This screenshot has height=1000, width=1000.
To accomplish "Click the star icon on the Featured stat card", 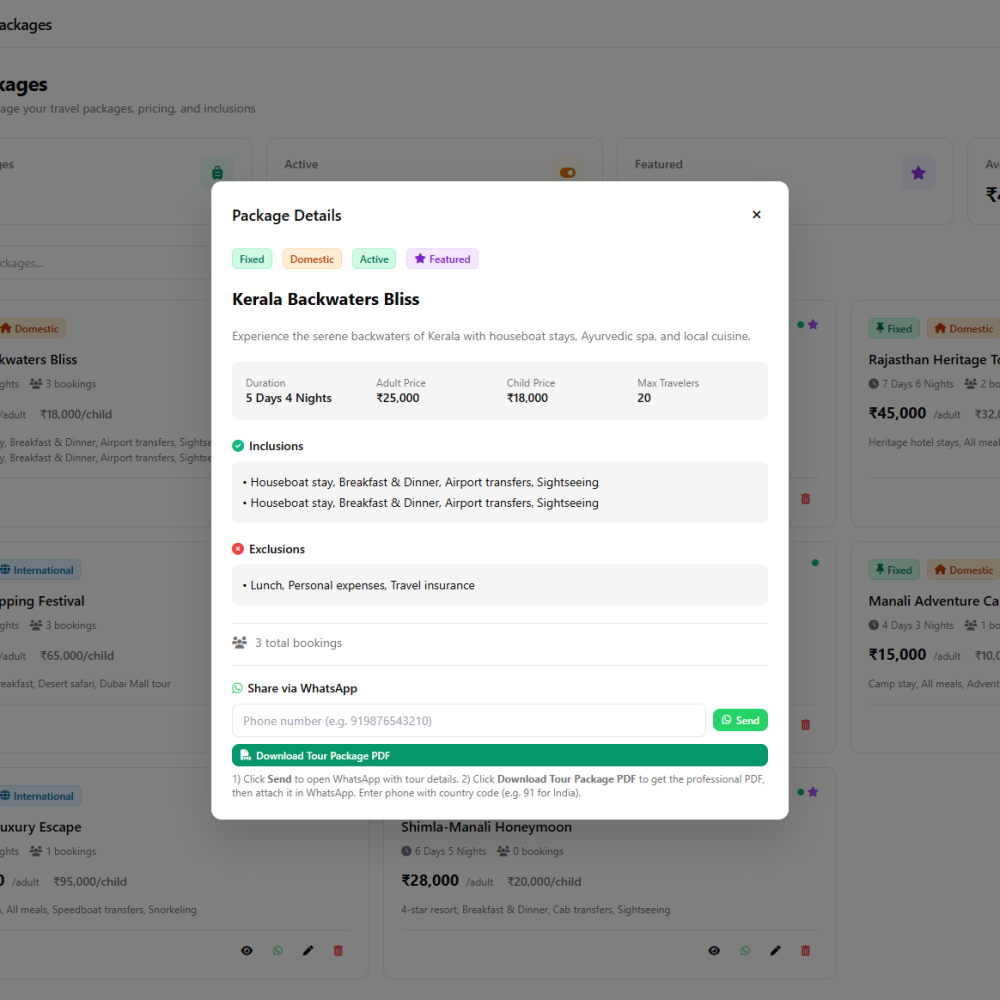I will click(918, 173).
